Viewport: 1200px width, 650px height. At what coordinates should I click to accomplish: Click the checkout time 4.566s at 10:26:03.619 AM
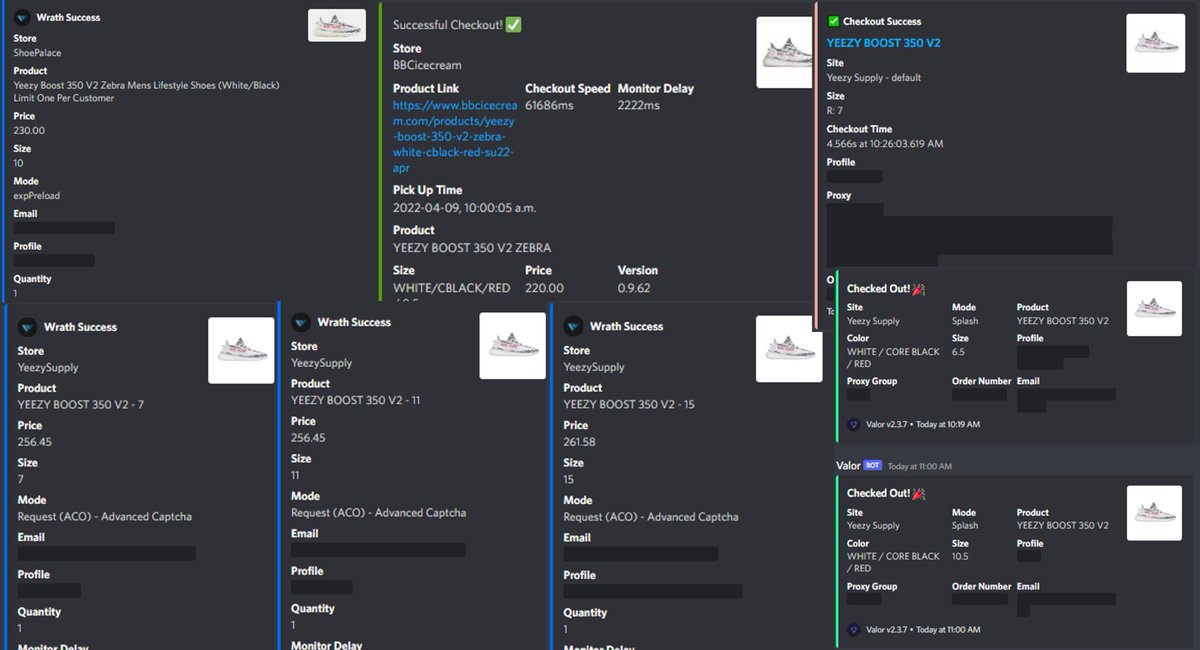pyautogui.click(x=885, y=144)
